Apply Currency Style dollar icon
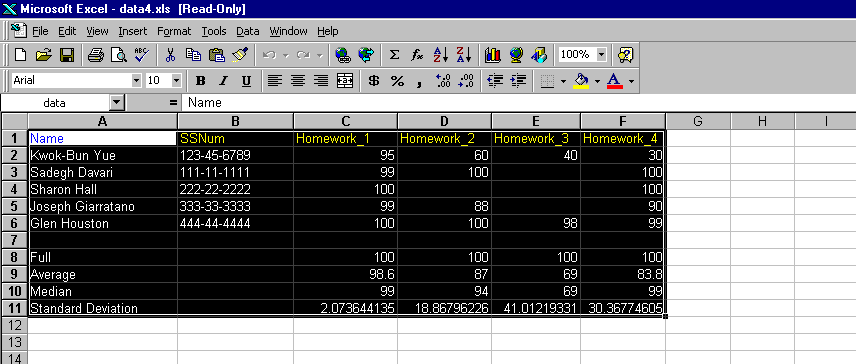 374,81
